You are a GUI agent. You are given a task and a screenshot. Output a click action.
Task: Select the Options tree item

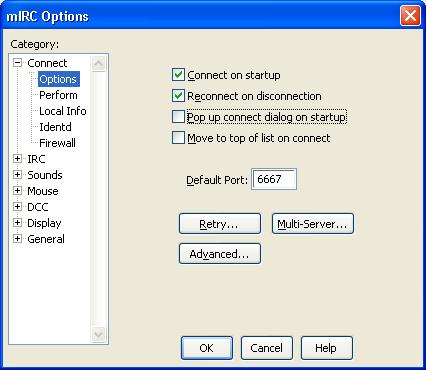(x=58, y=79)
